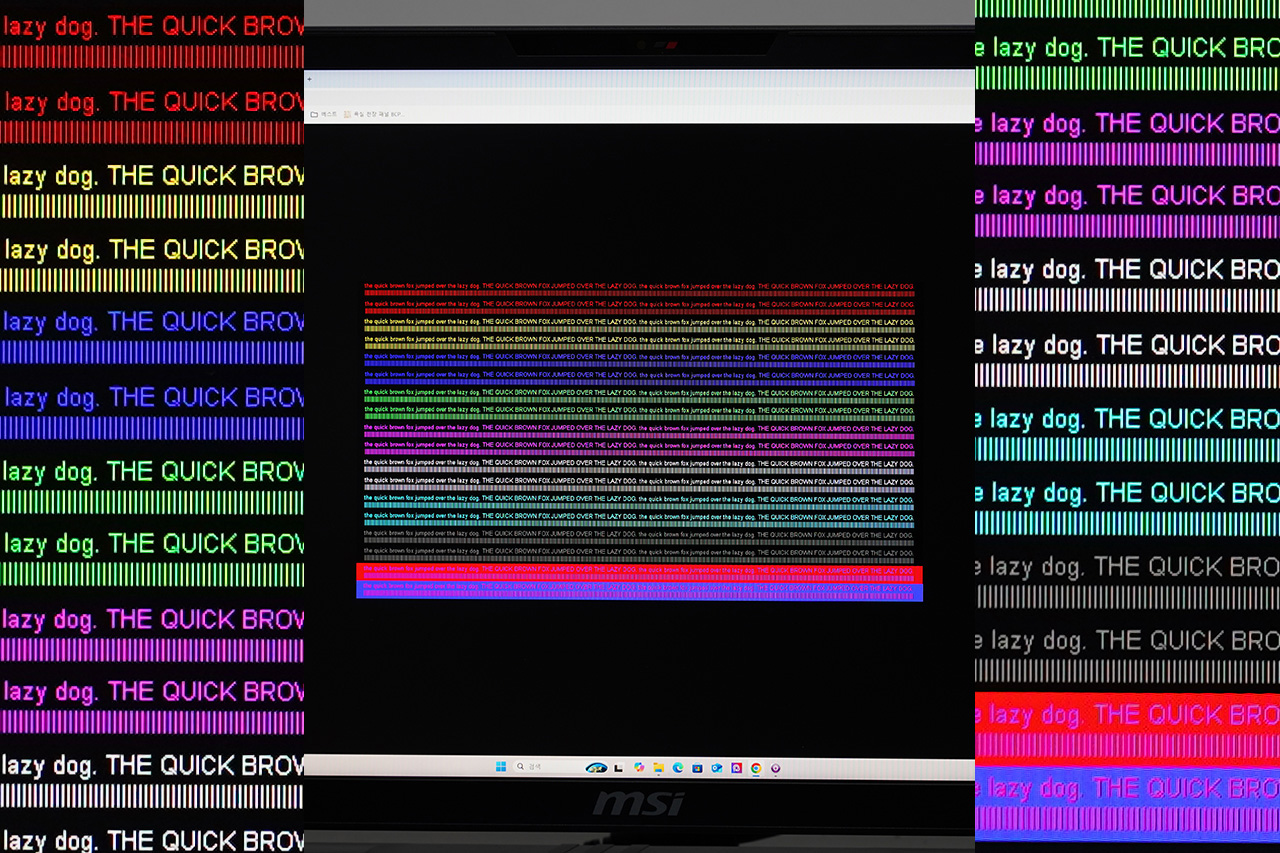Open File Explorer from the taskbar
Screen dimensions: 1280x853
click(x=658, y=767)
